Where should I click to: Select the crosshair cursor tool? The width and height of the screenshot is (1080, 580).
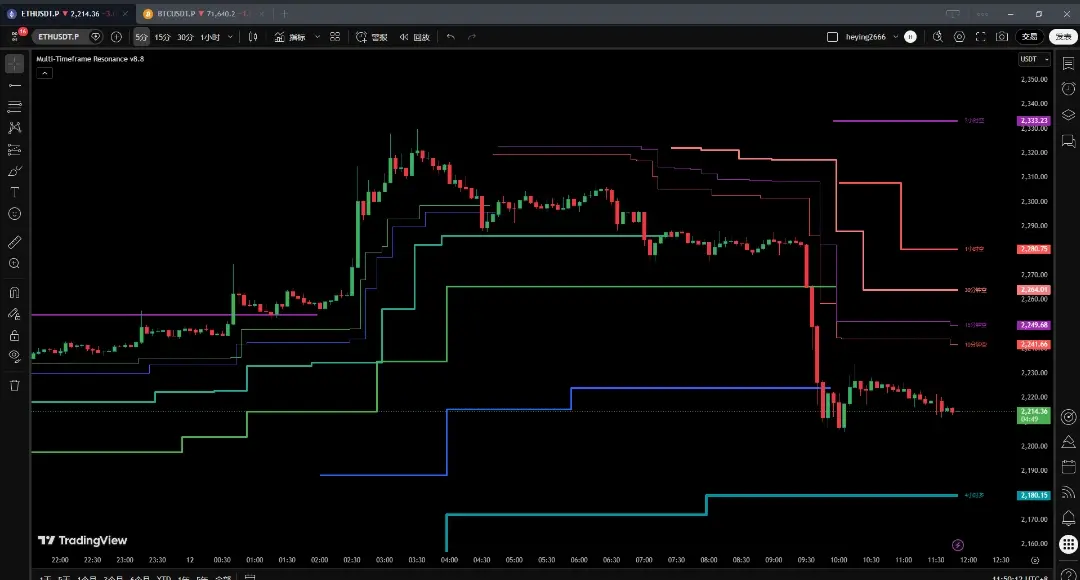point(14,63)
